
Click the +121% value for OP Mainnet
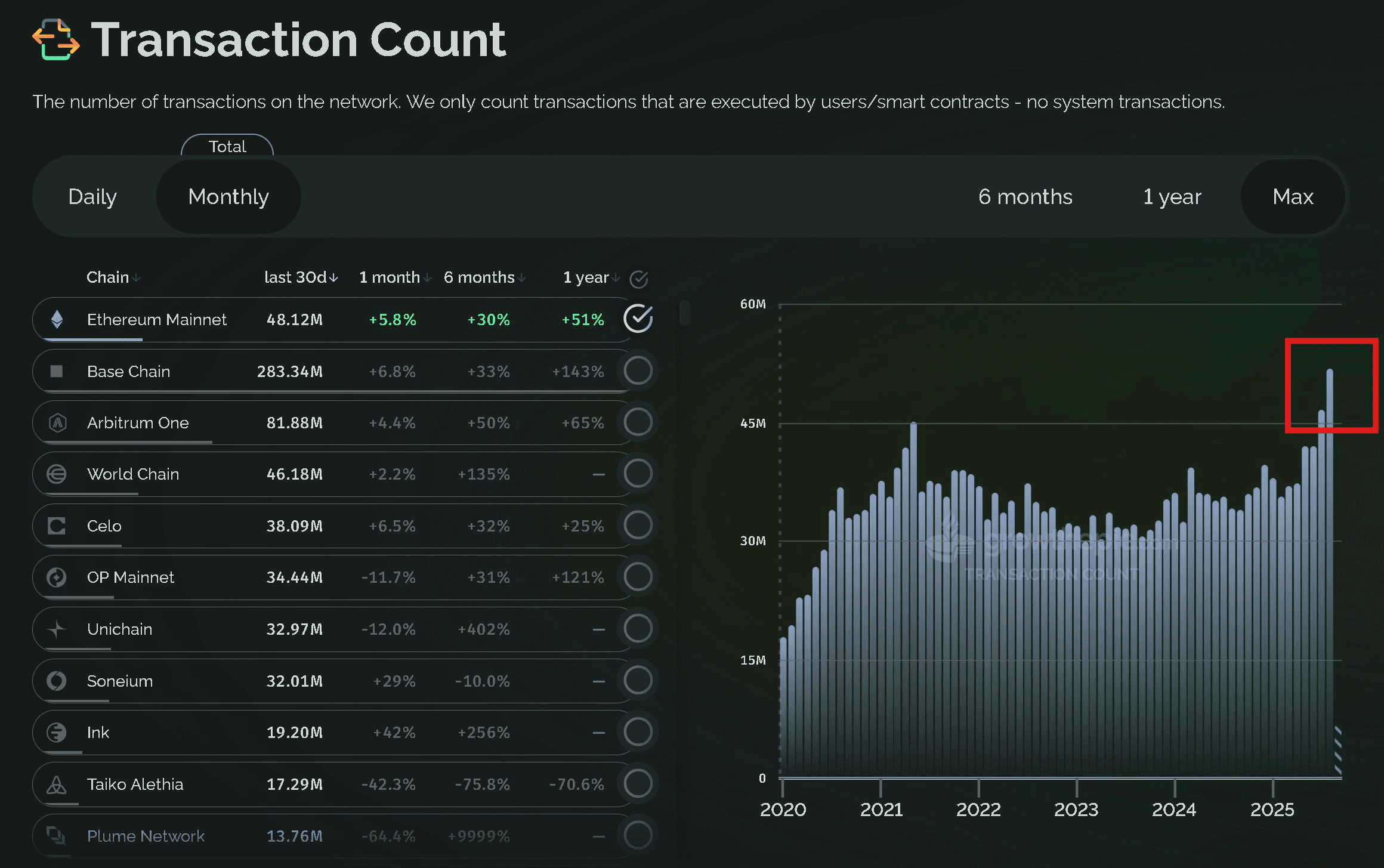point(578,577)
